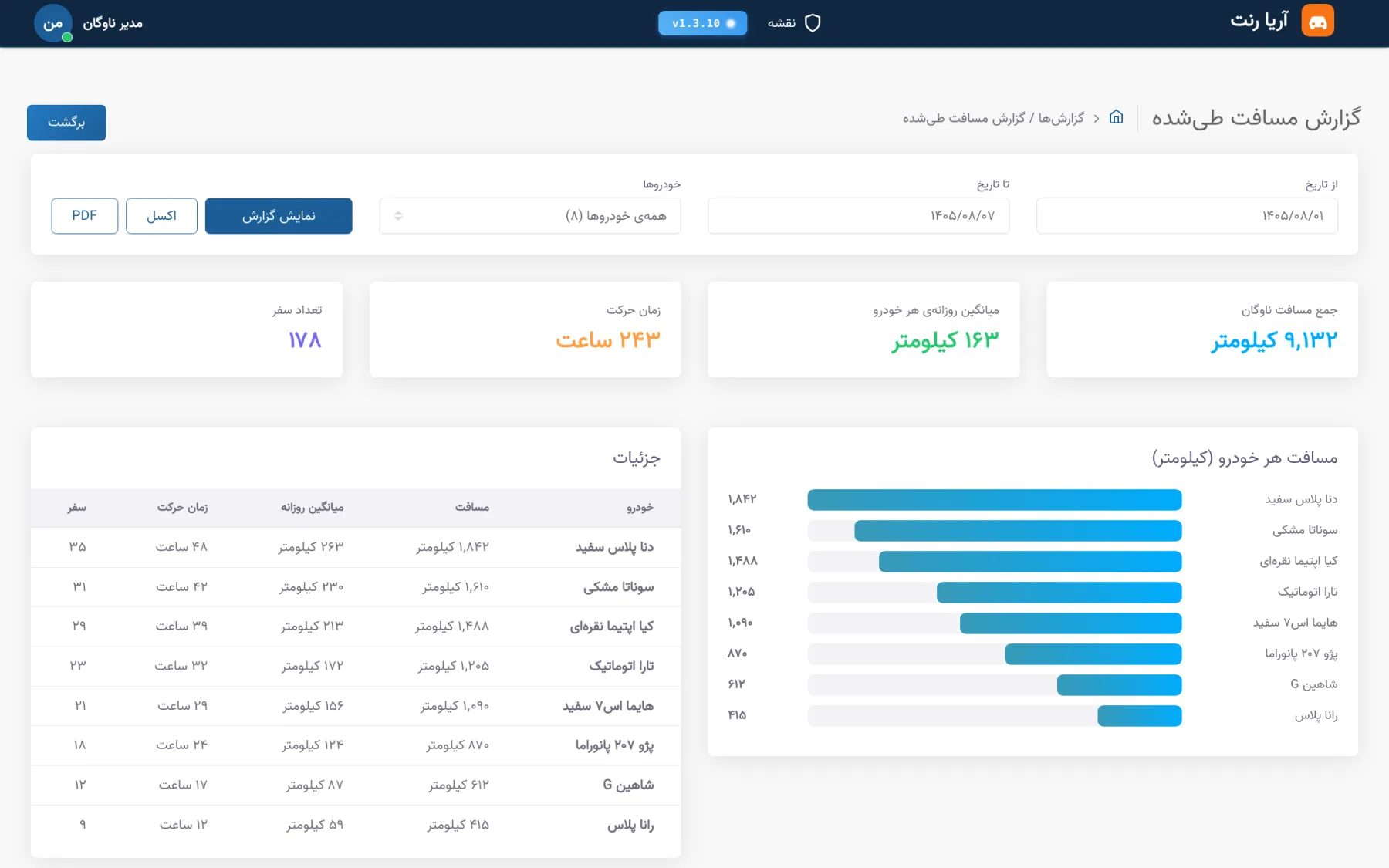This screenshot has height=868, width=1389.
Task: Click the ۱۷۸ trip count value
Action: coord(305,341)
